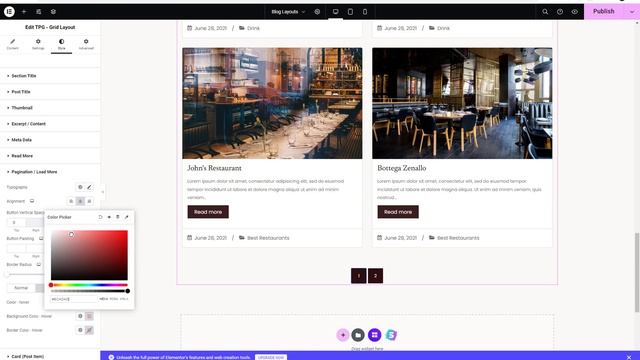This screenshot has width=640, height=360.
Task: Preview changes with the eye icon
Action: coord(574,12)
